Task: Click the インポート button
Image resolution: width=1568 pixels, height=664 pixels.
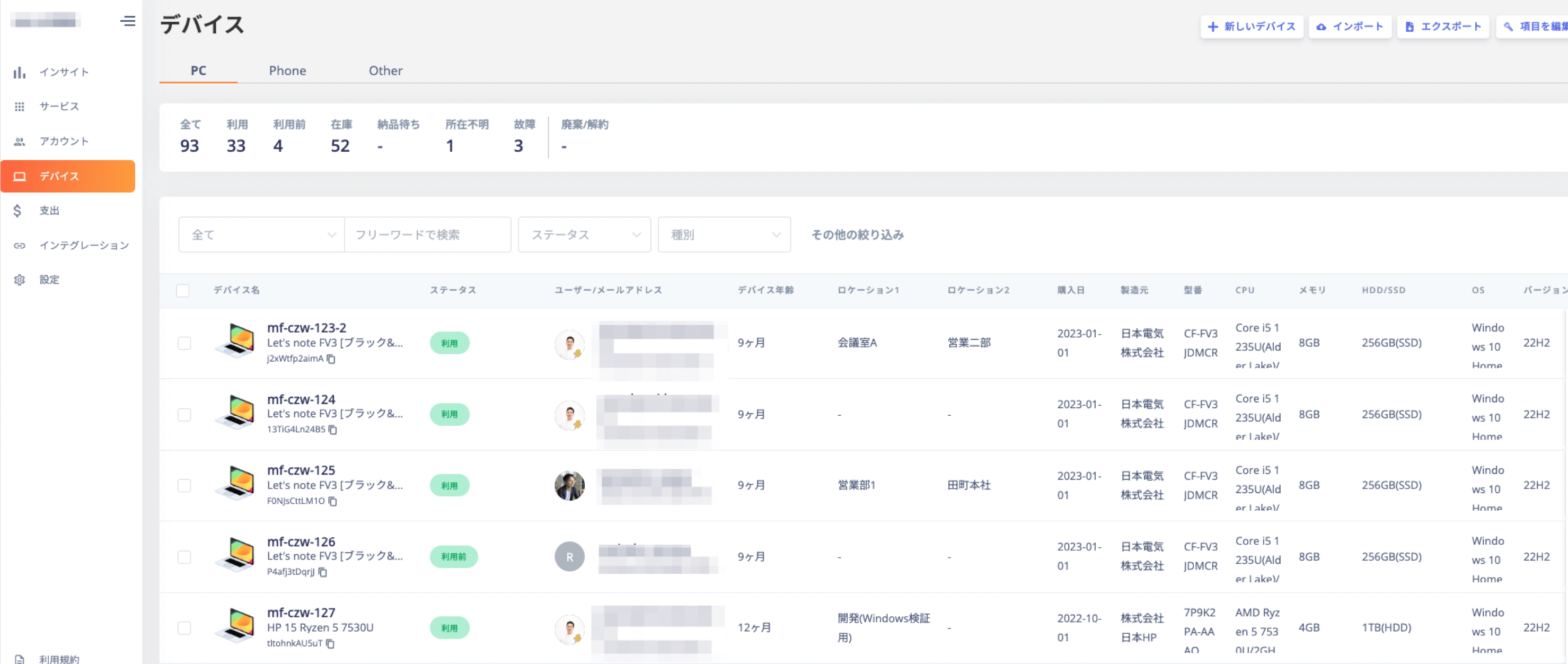Action: tap(1350, 27)
